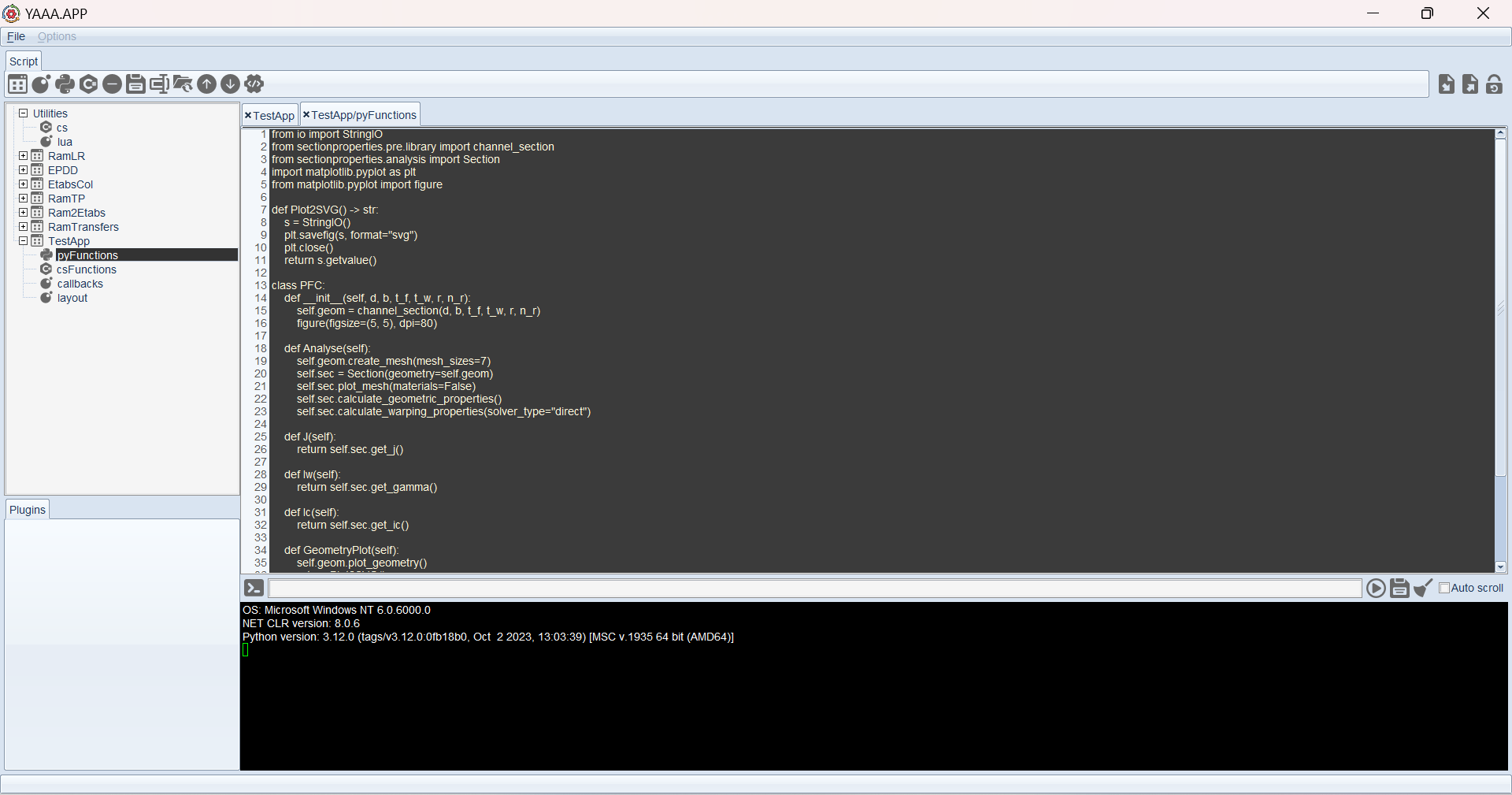The image size is (1512, 795).
Task: Click the code editor scroll up arrow
Action: tap(1501, 134)
